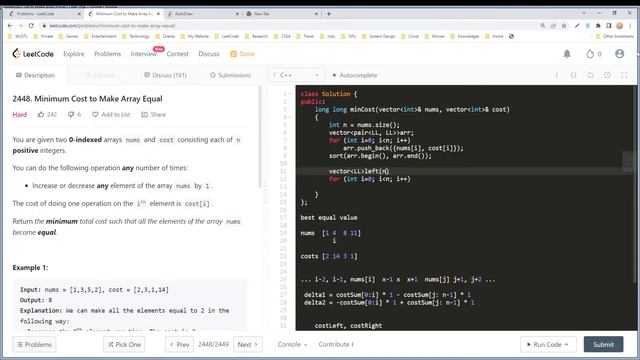
Task: Open the Interview nav item
Action: pyautogui.click(x=144, y=54)
